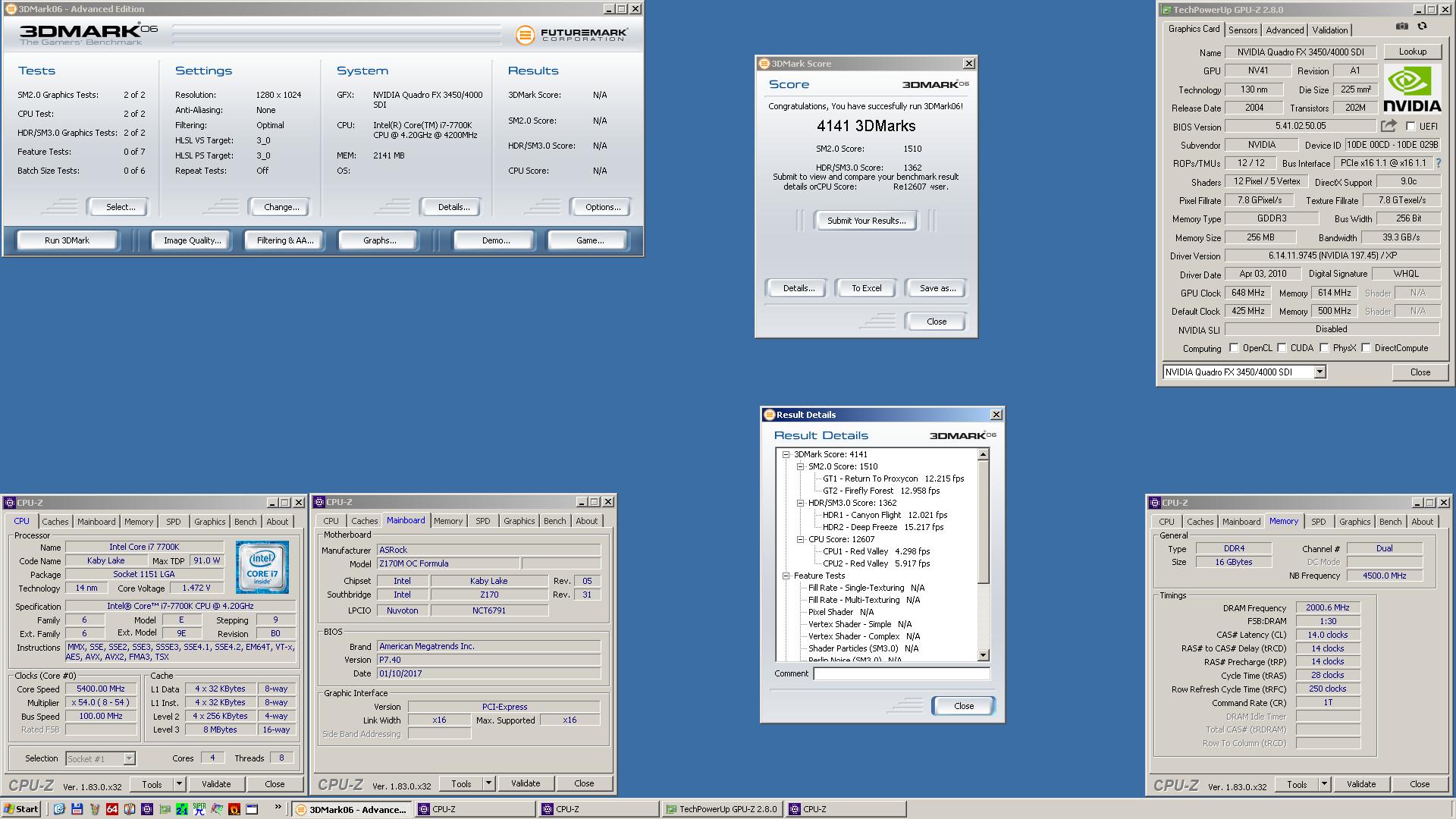Open SPD tab in CPU-Z Mainboard window
Image resolution: width=1456 pixels, height=819 pixels.
point(483,521)
